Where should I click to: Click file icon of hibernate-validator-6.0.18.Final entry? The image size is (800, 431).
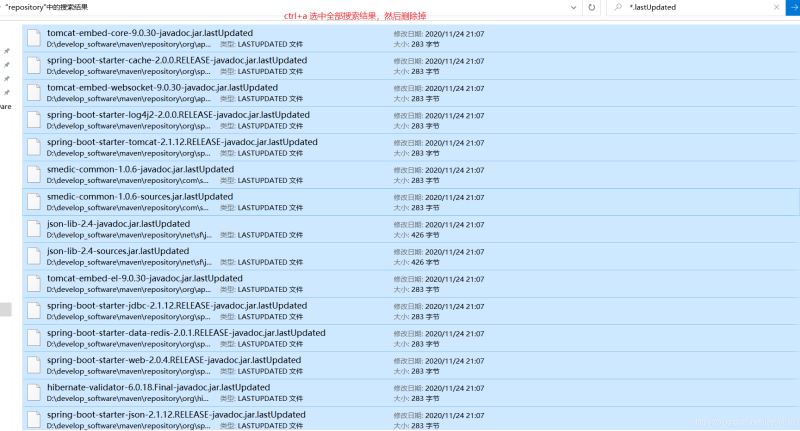(34, 392)
